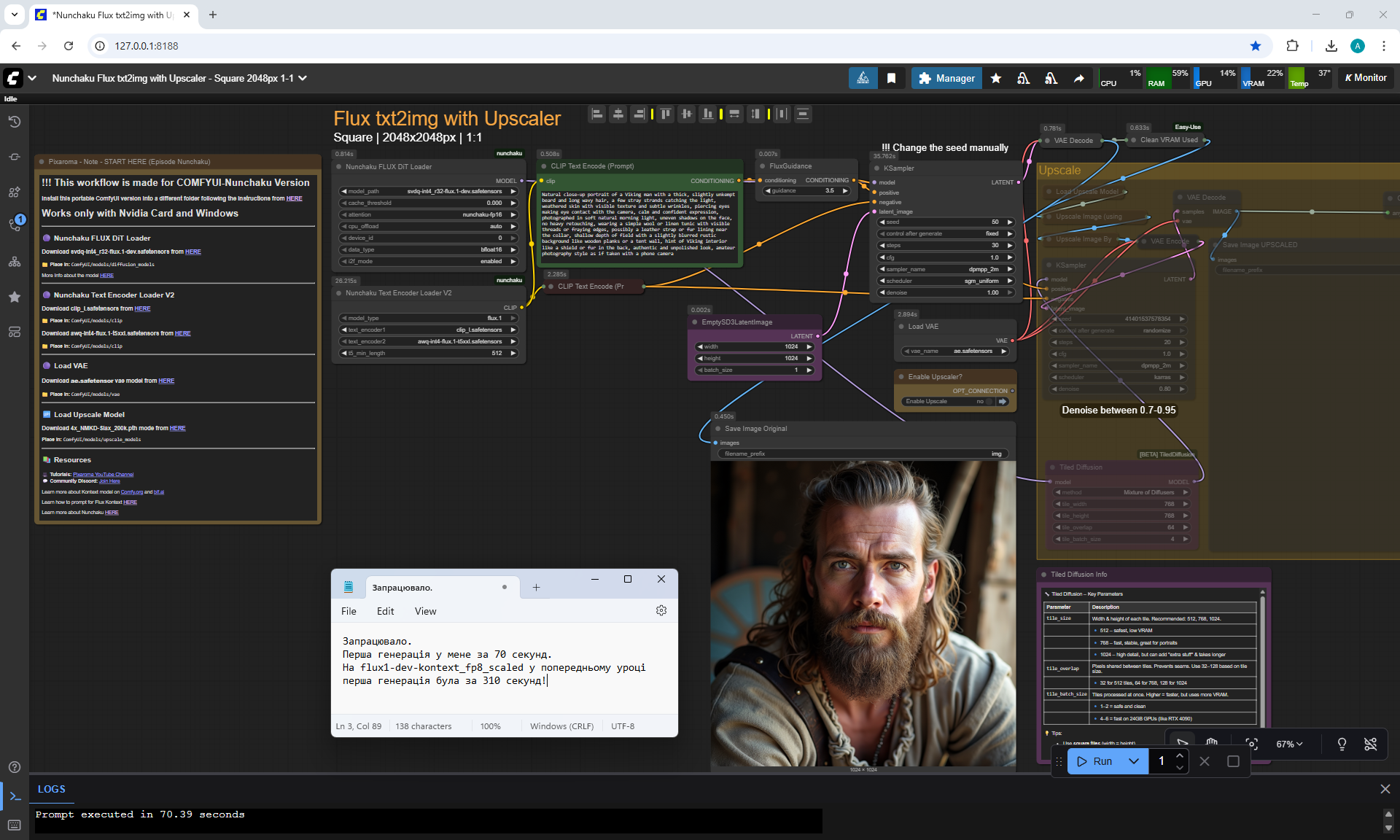Open the queue history sidebar icon
This screenshot has height=840, width=1400.
tap(14, 122)
